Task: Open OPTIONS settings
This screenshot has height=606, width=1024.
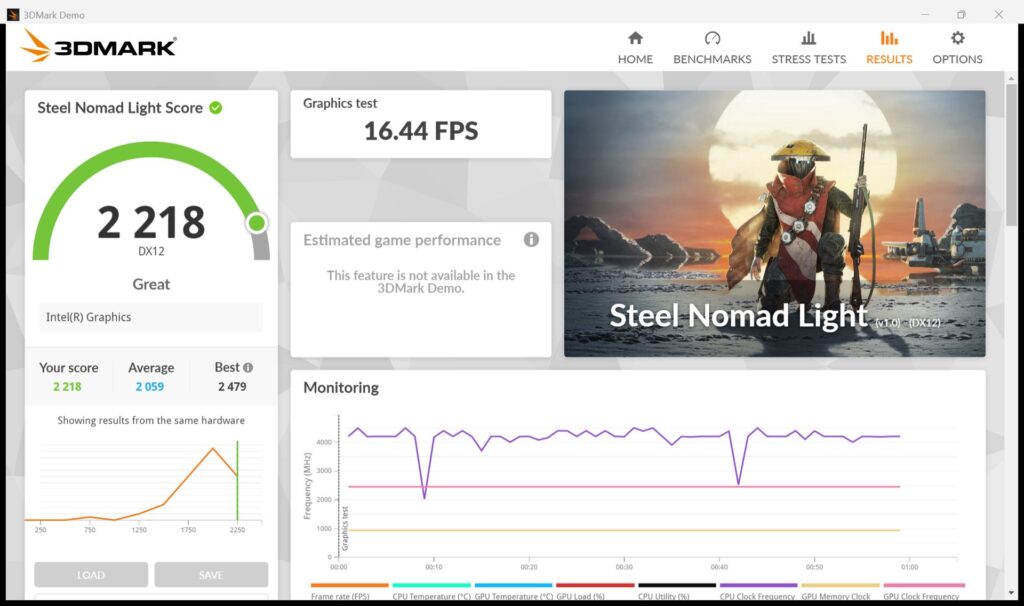Action: (x=957, y=48)
